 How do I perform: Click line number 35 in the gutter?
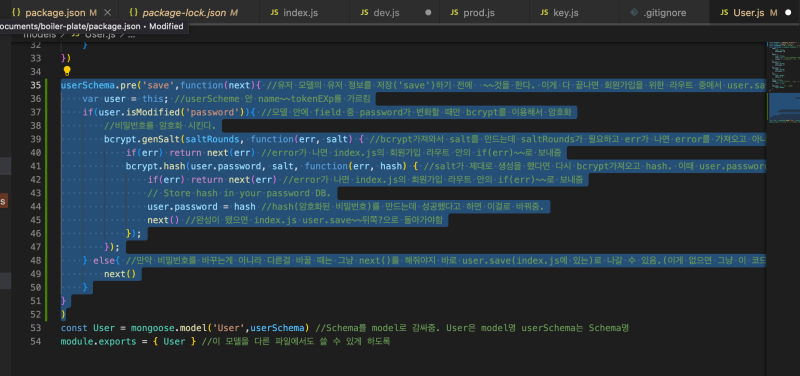[x=36, y=85]
